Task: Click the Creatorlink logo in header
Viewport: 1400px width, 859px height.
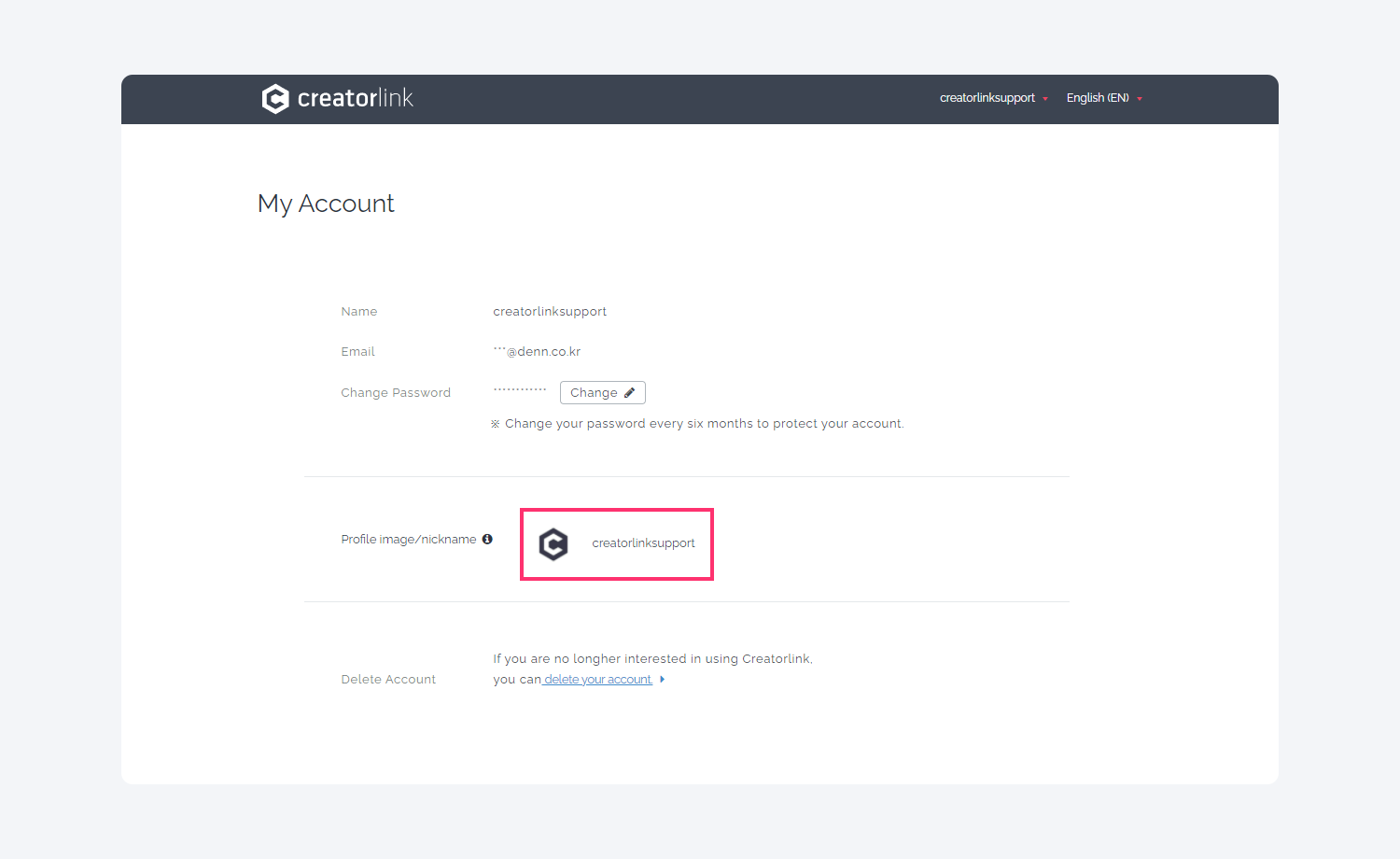Action: coord(337,98)
